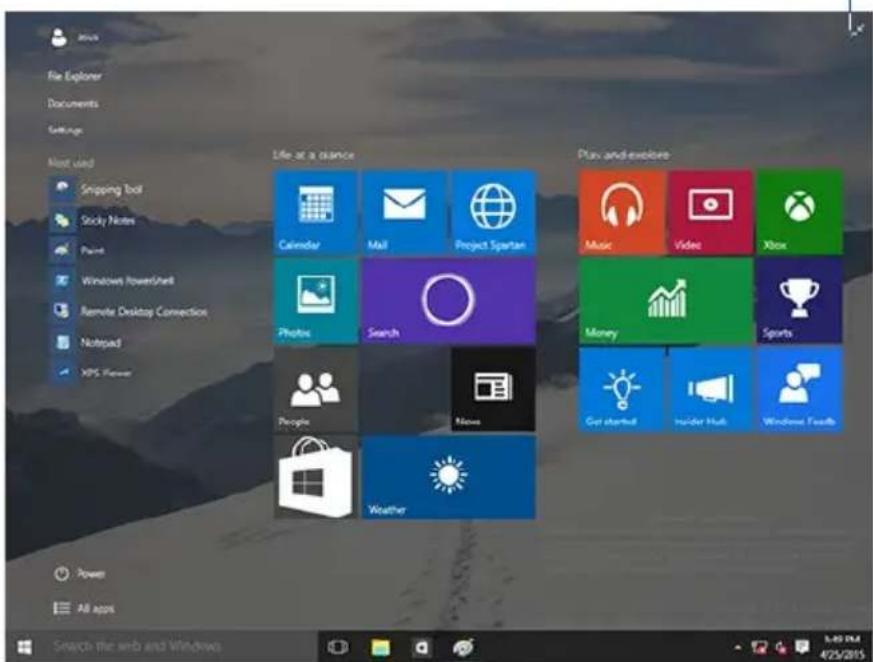The height and width of the screenshot is (662, 873).
Task: Open Task View from the taskbar
Action: click(x=338, y=647)
